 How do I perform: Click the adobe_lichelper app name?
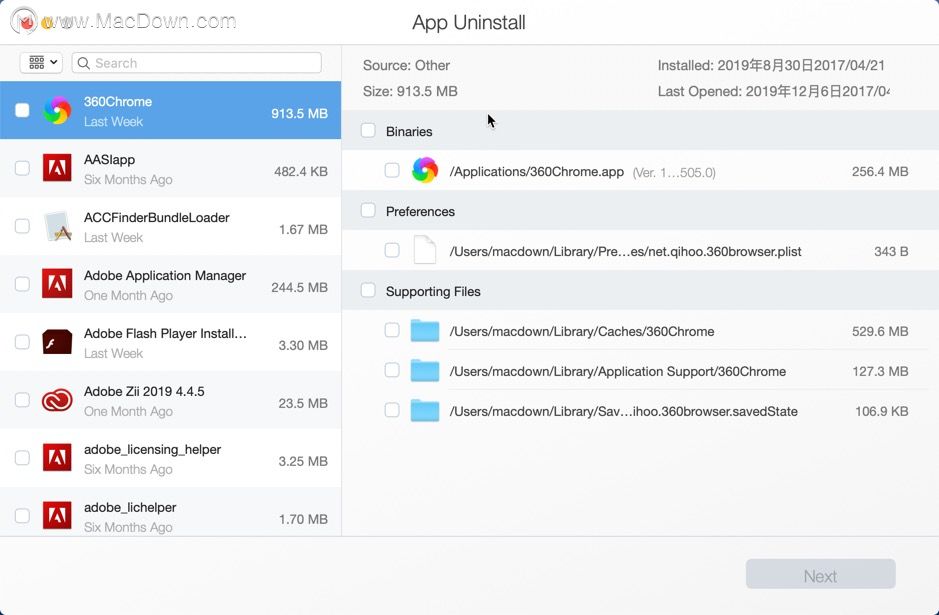point(130,507)
